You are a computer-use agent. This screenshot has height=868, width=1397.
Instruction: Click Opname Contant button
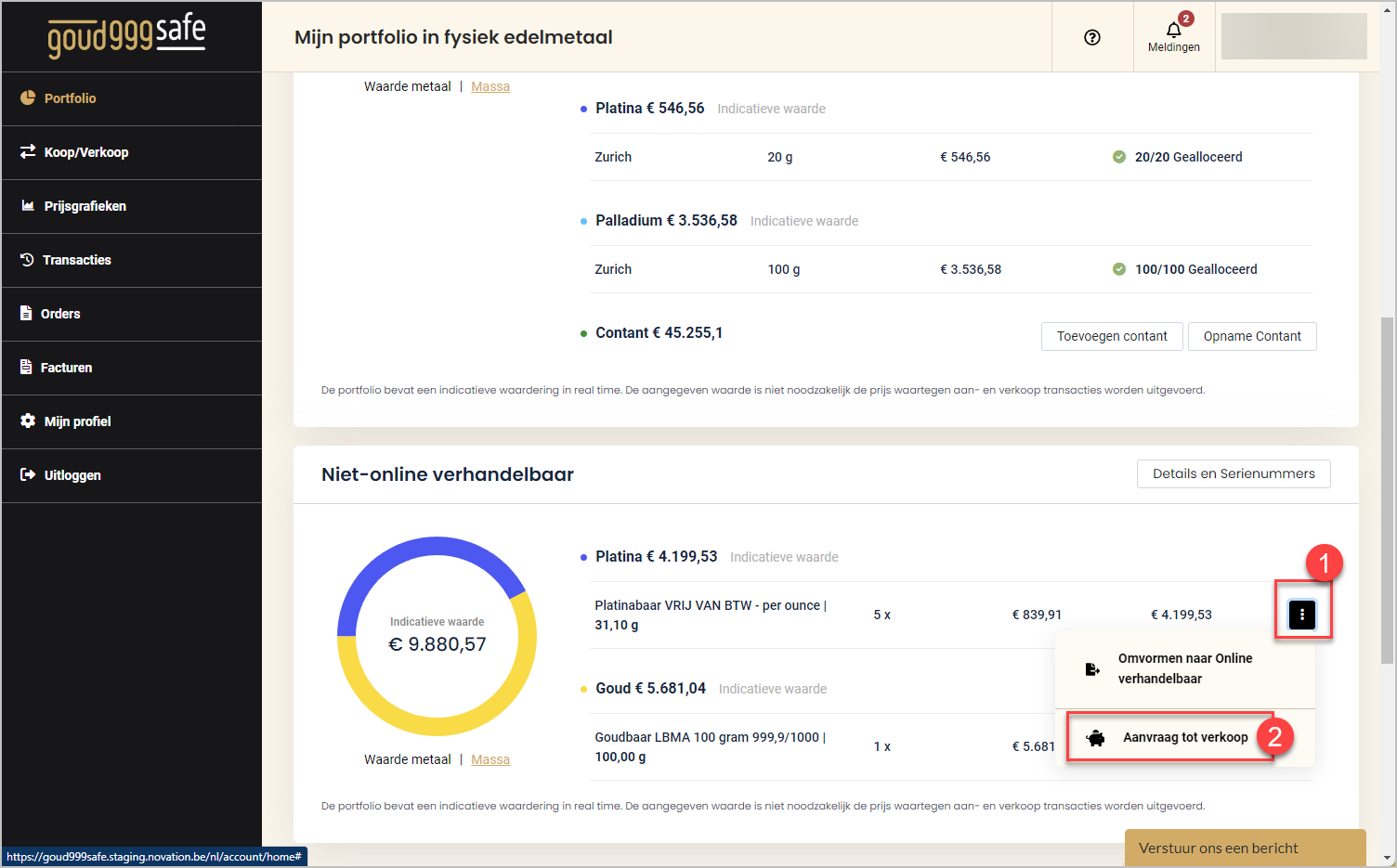click(x=1252, y=336)
